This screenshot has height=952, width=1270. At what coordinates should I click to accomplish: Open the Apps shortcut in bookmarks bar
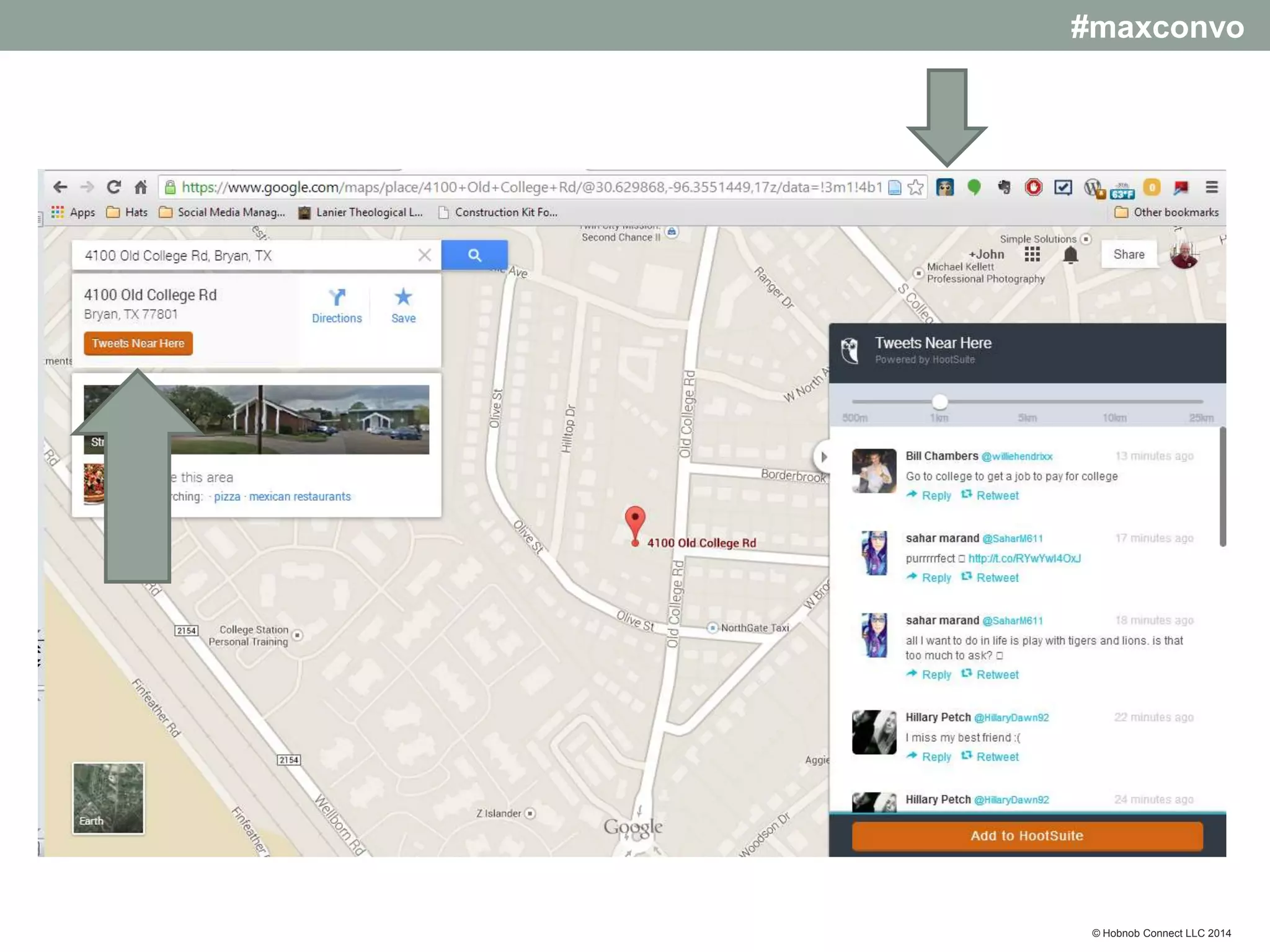(x=73, y=212)
